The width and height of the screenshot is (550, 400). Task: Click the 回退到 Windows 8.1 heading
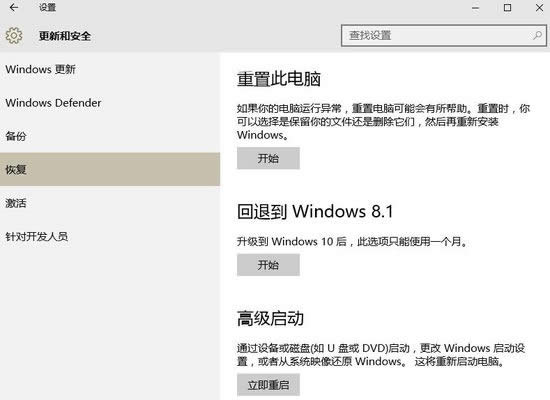(315, 211)
